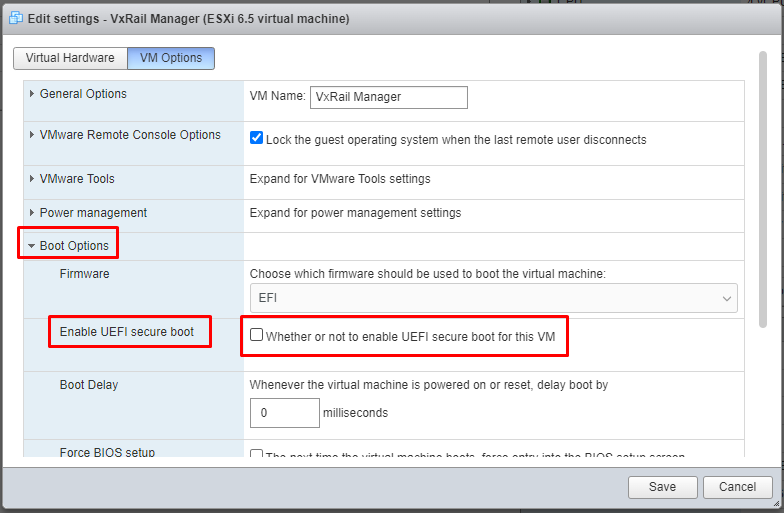Click the Enable UEFI secure boot label
This screenshot has height=513, width=784.
pos(127,332)
